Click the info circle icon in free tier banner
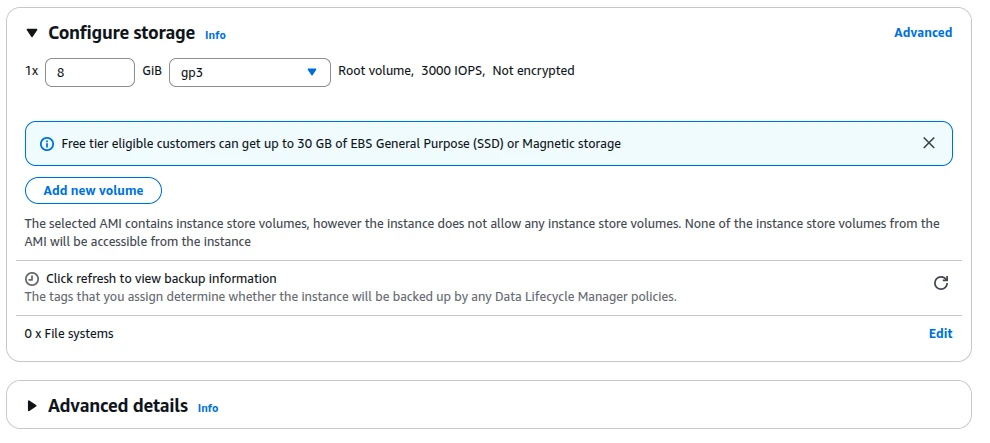Viewport: 990px width, 443px height. point(47,144)
